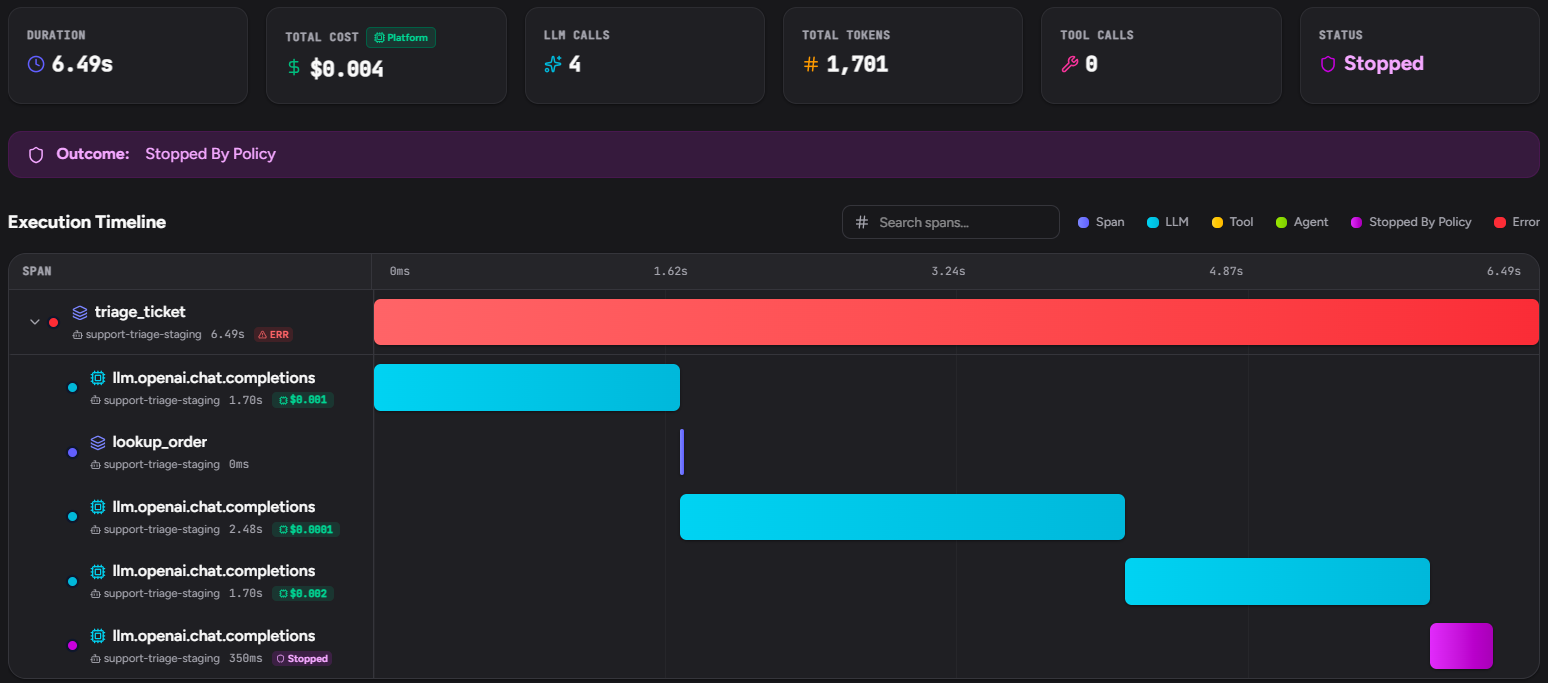Select the LLM span costing $0.001
The height and width of the screenshot is (683, 1548).
[190, 387]
